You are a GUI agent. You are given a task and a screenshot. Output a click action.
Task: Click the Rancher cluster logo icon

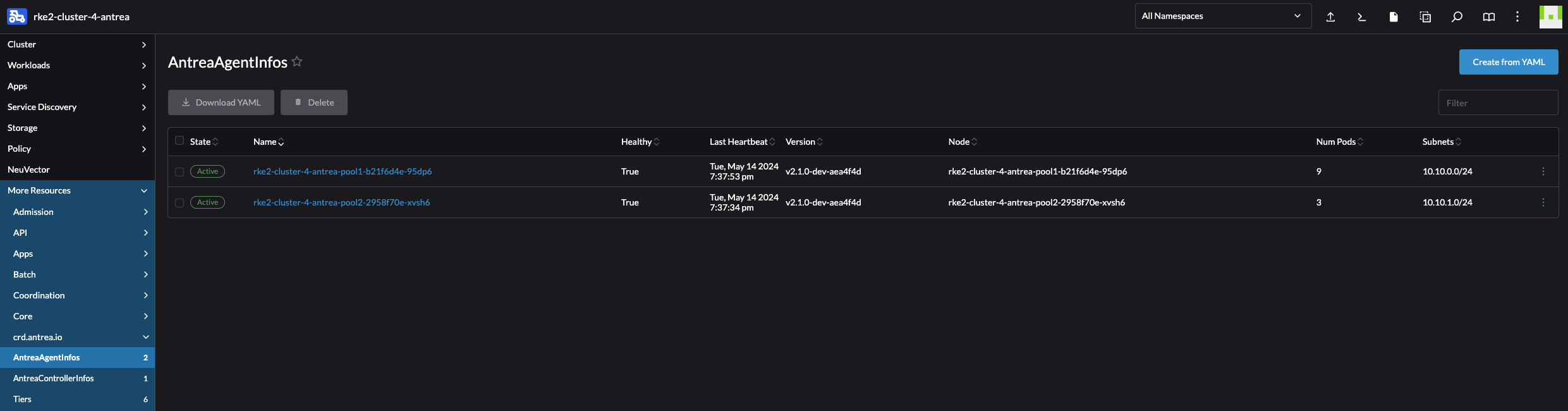pyautogui.click(x=17, y=16)
